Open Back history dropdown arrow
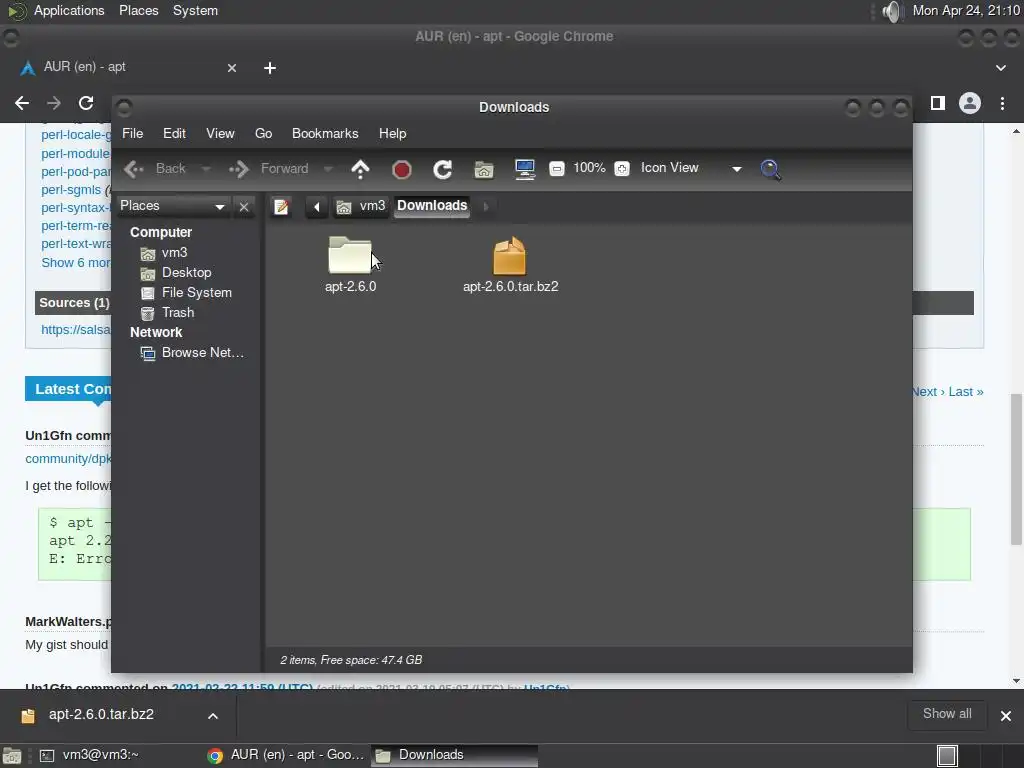1024x768 pixels. pyautogui.click(x=206, y=169)
